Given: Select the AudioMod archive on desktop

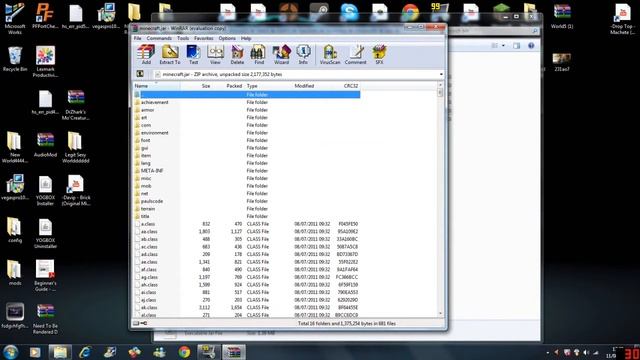Looking at the screenshot, I should 45,145.
